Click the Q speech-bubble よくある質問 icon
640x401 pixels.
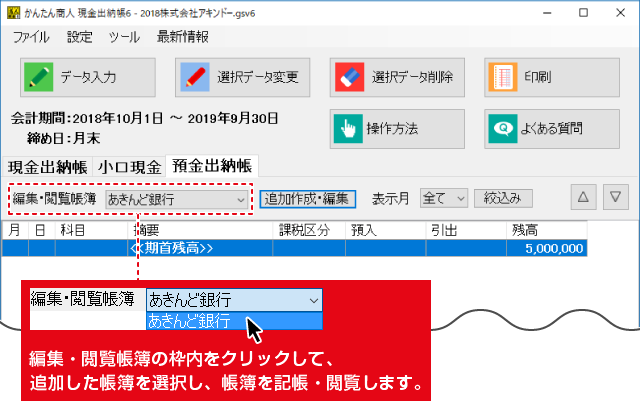point(503,129)
